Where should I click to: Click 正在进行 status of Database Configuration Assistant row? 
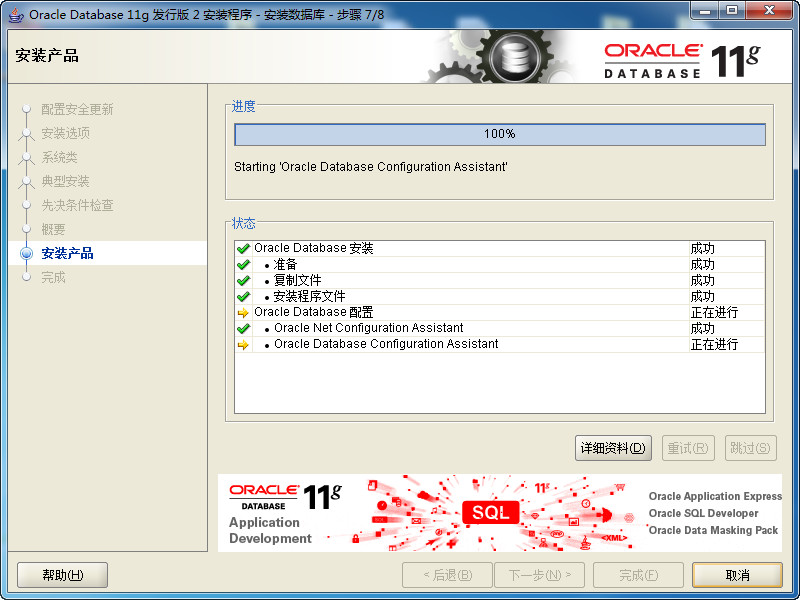click(714, 344)
